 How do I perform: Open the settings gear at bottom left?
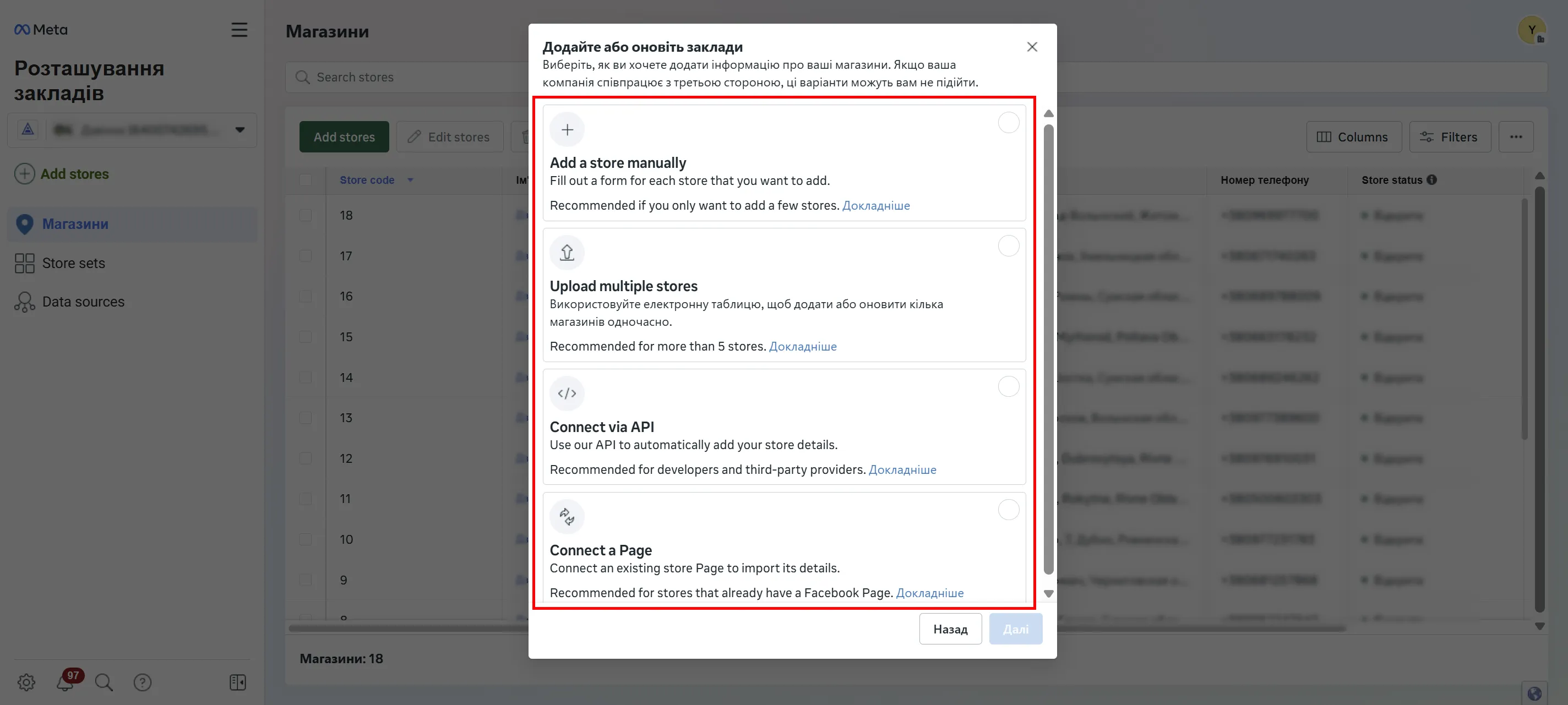click(x=25, y=682)
